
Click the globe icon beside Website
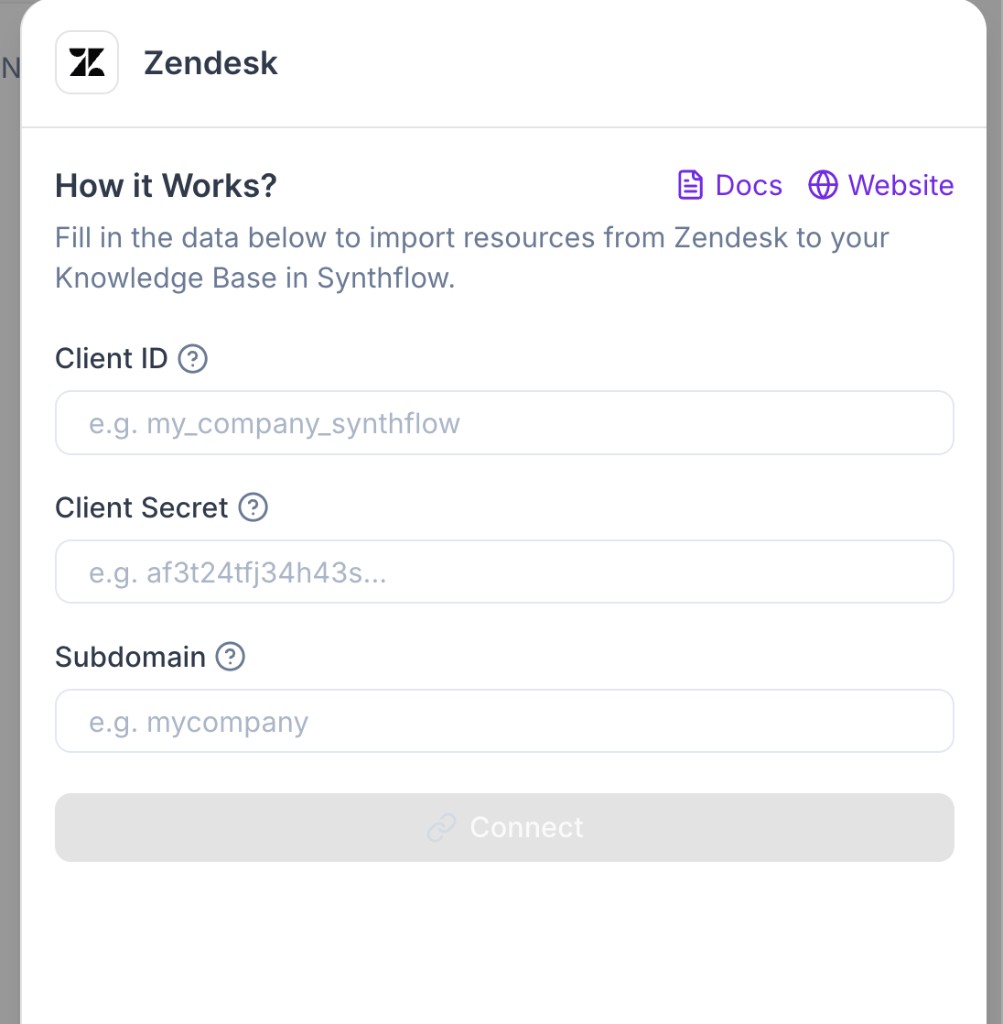823,185
